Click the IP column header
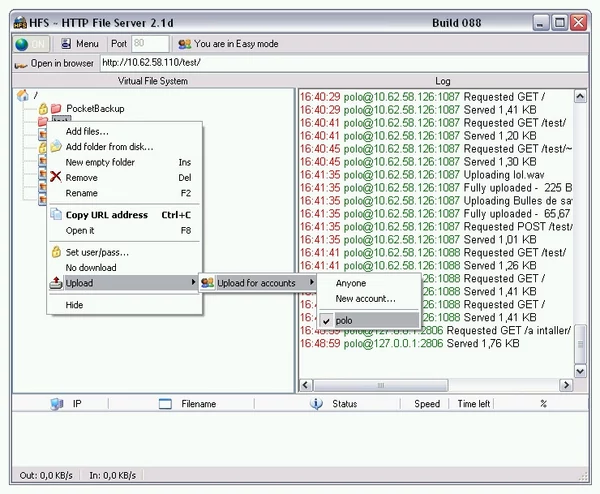600x494 pixels. click(x=60, y=404)
